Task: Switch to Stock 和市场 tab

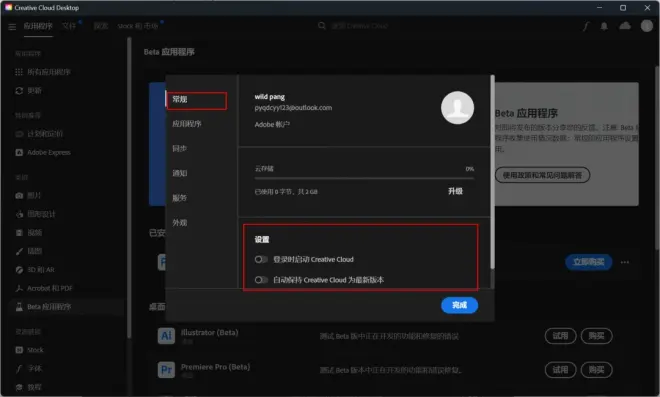Action: click(138, 26)
